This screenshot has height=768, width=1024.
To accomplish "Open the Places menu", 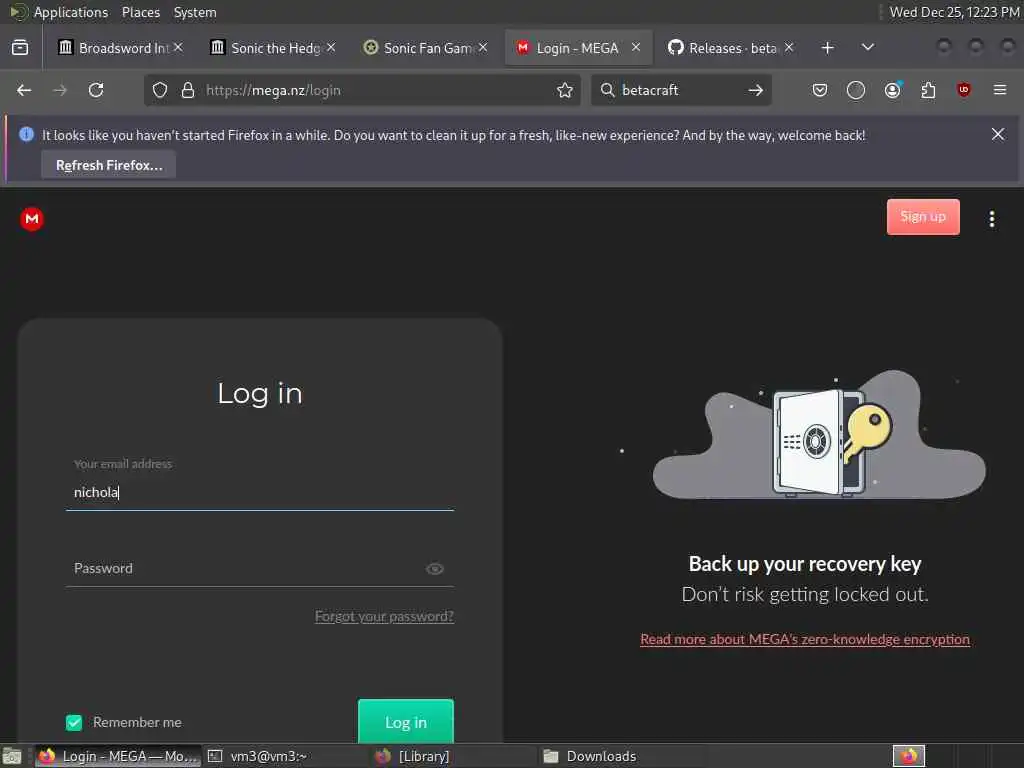I will (141, 12).
